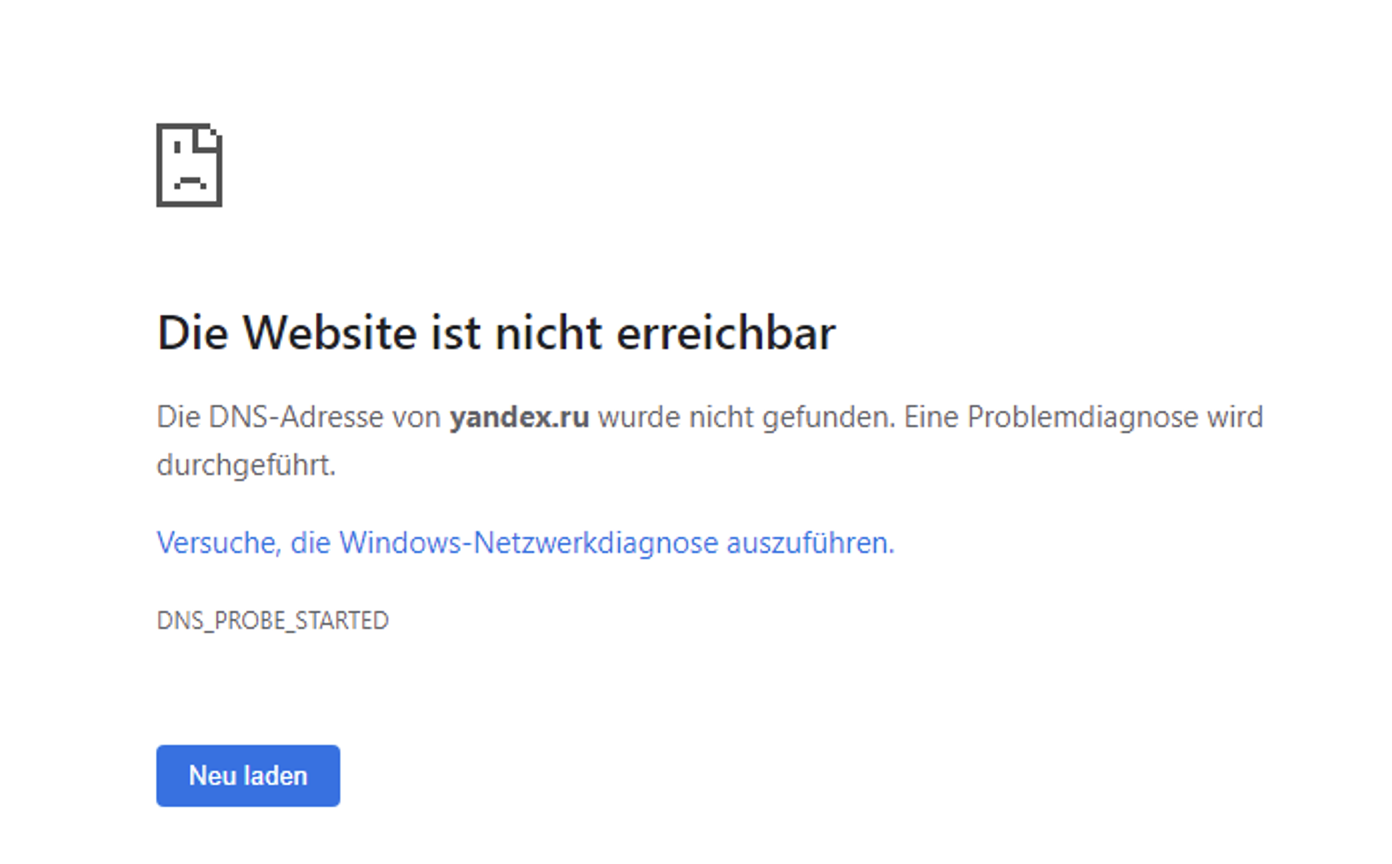Viewport: 1392px width, 864px height.
Task: Select the bold yandex.ru domain text
Action: point(521,417)
